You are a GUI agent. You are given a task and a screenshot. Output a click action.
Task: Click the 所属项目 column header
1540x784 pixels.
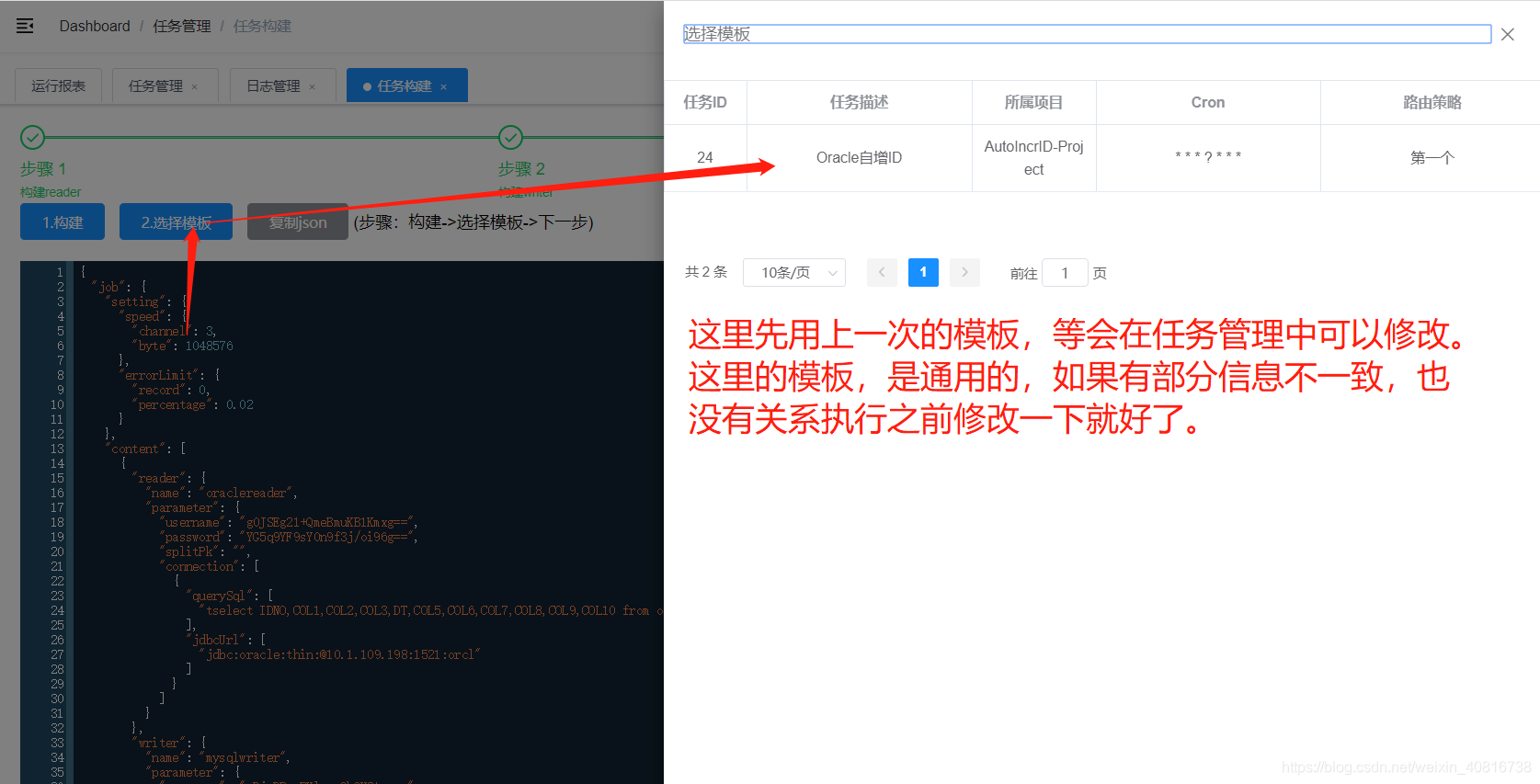point(1033,102)
